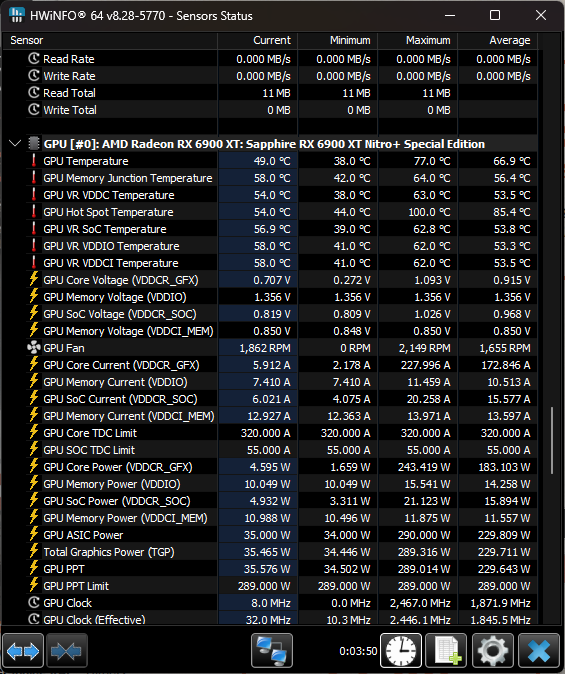Collapse the GPU [#0] AMD Radeon group

15,144
